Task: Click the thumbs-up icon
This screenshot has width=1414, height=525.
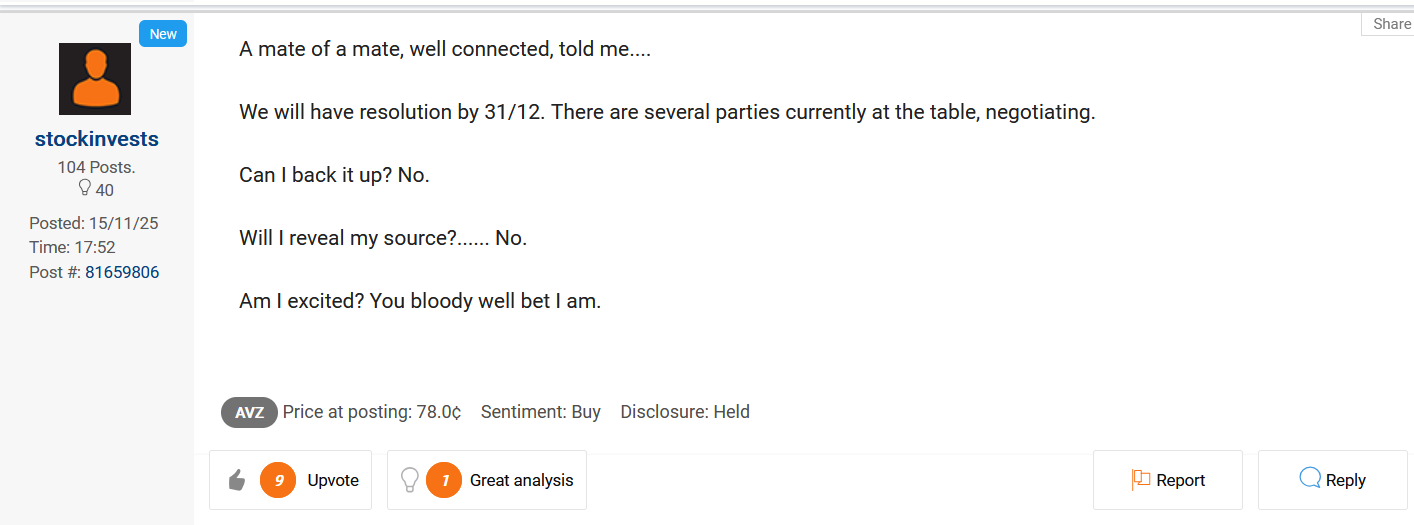Action: point(237,481)
